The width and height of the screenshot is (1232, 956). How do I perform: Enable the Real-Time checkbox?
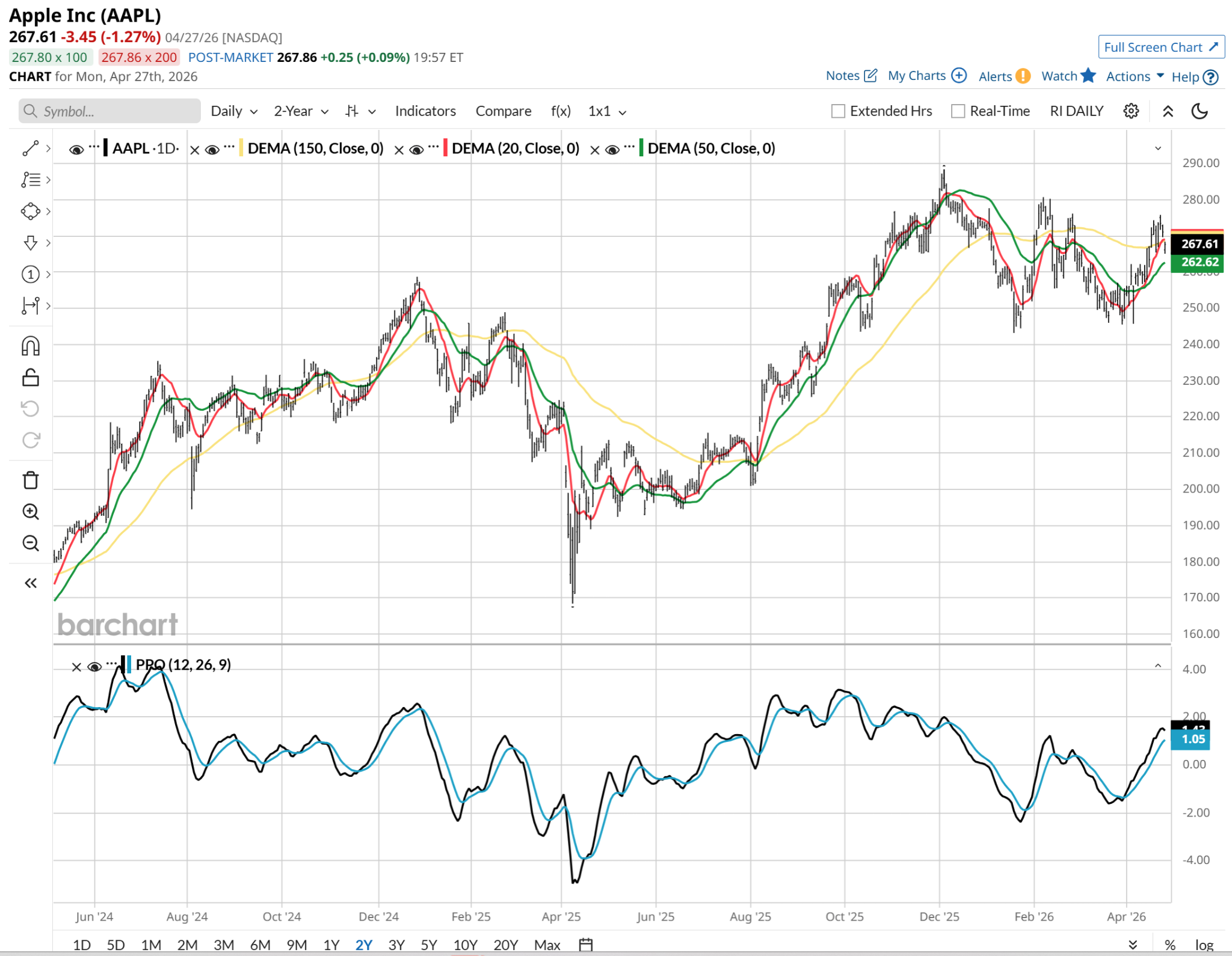(x=958, y=111)
